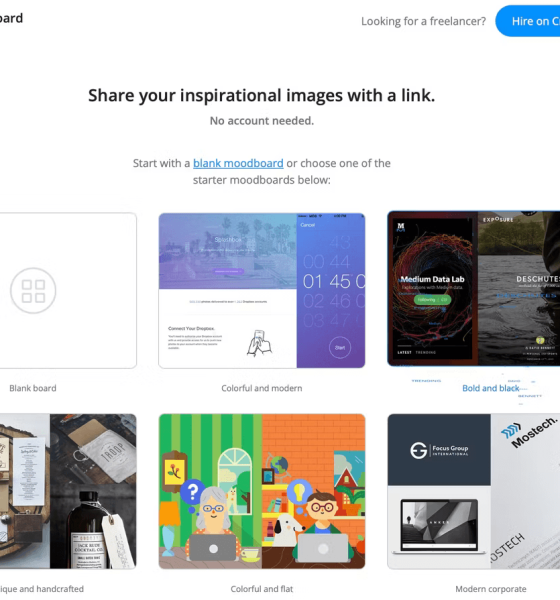Choose the Modern corporate moodboard thumbnail
This screenshot has width=560, height=600.
(x=473, y=491)
